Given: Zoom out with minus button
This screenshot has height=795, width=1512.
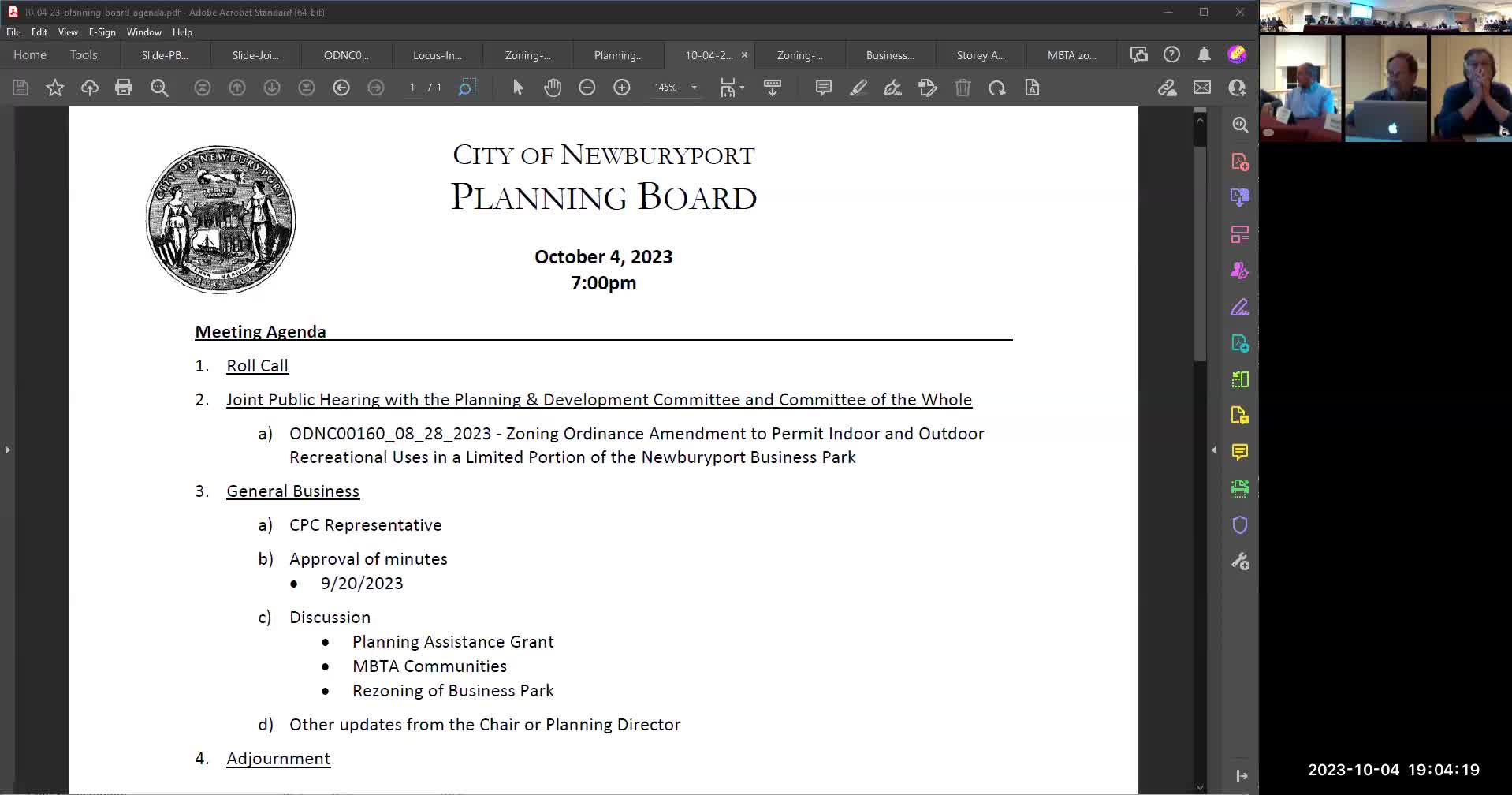Looking at the screenshot, I should 587,88.
